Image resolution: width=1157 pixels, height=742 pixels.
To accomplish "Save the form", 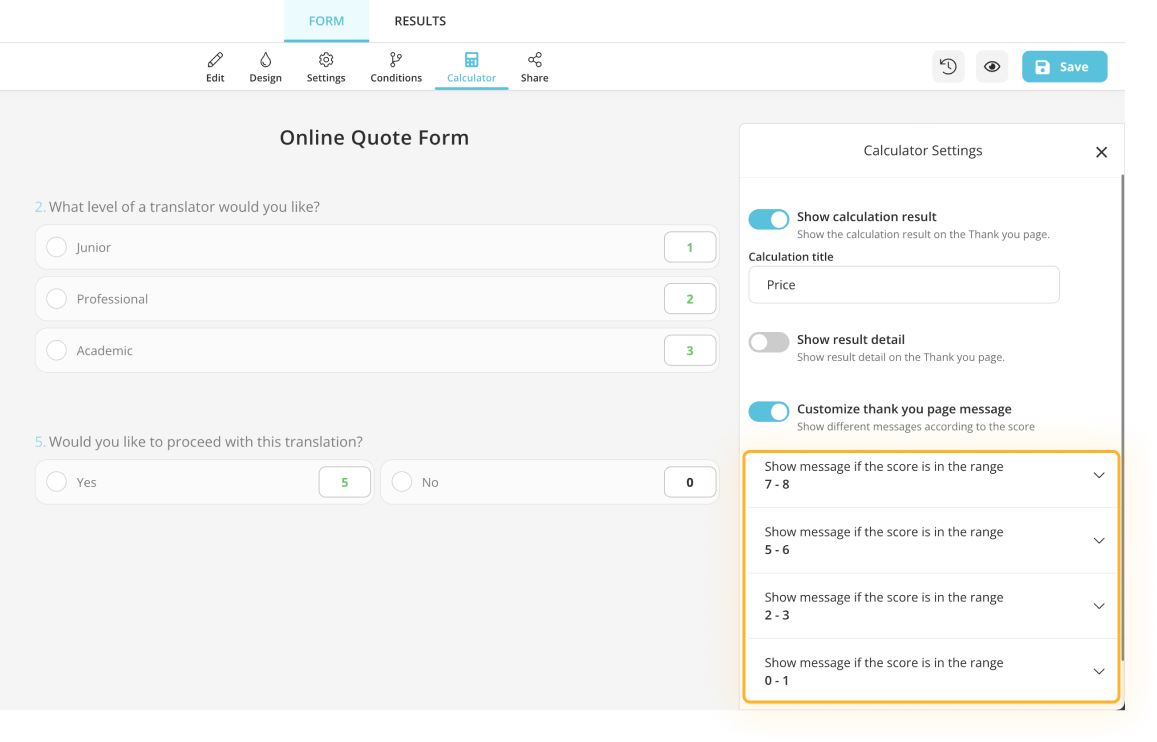I will [x=1064, y=66].
